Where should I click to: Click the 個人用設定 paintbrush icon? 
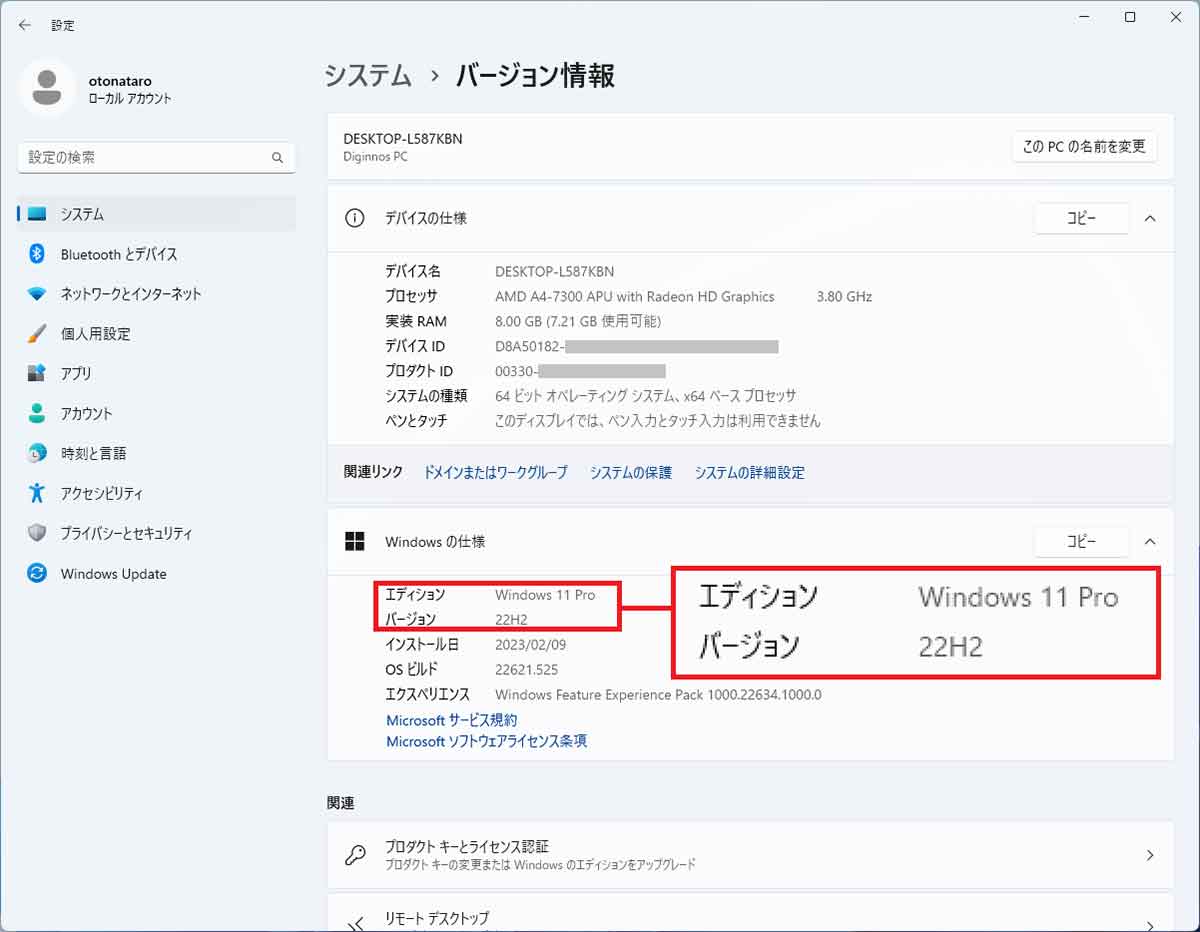tap(37, 333)
